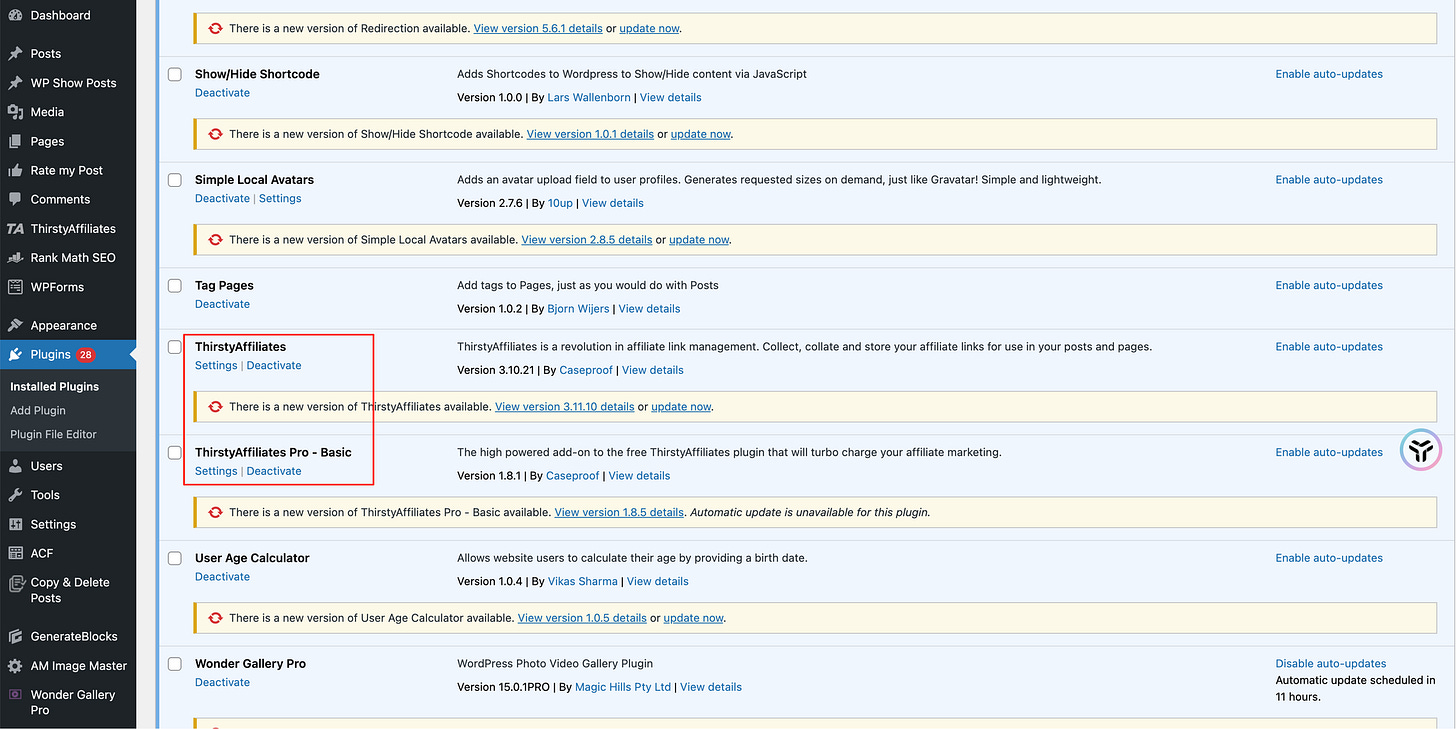The image size is (1456, 729).
Task: Click the Rate my Post thumbs-up icon
Action: [x=15, y=170]
